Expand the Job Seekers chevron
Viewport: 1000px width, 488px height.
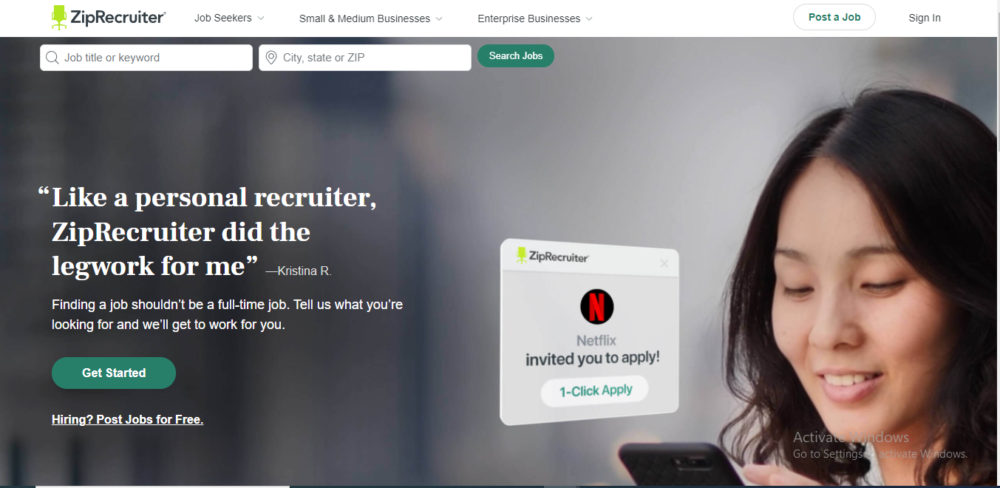pyautogui.click(x=260, y=18)
